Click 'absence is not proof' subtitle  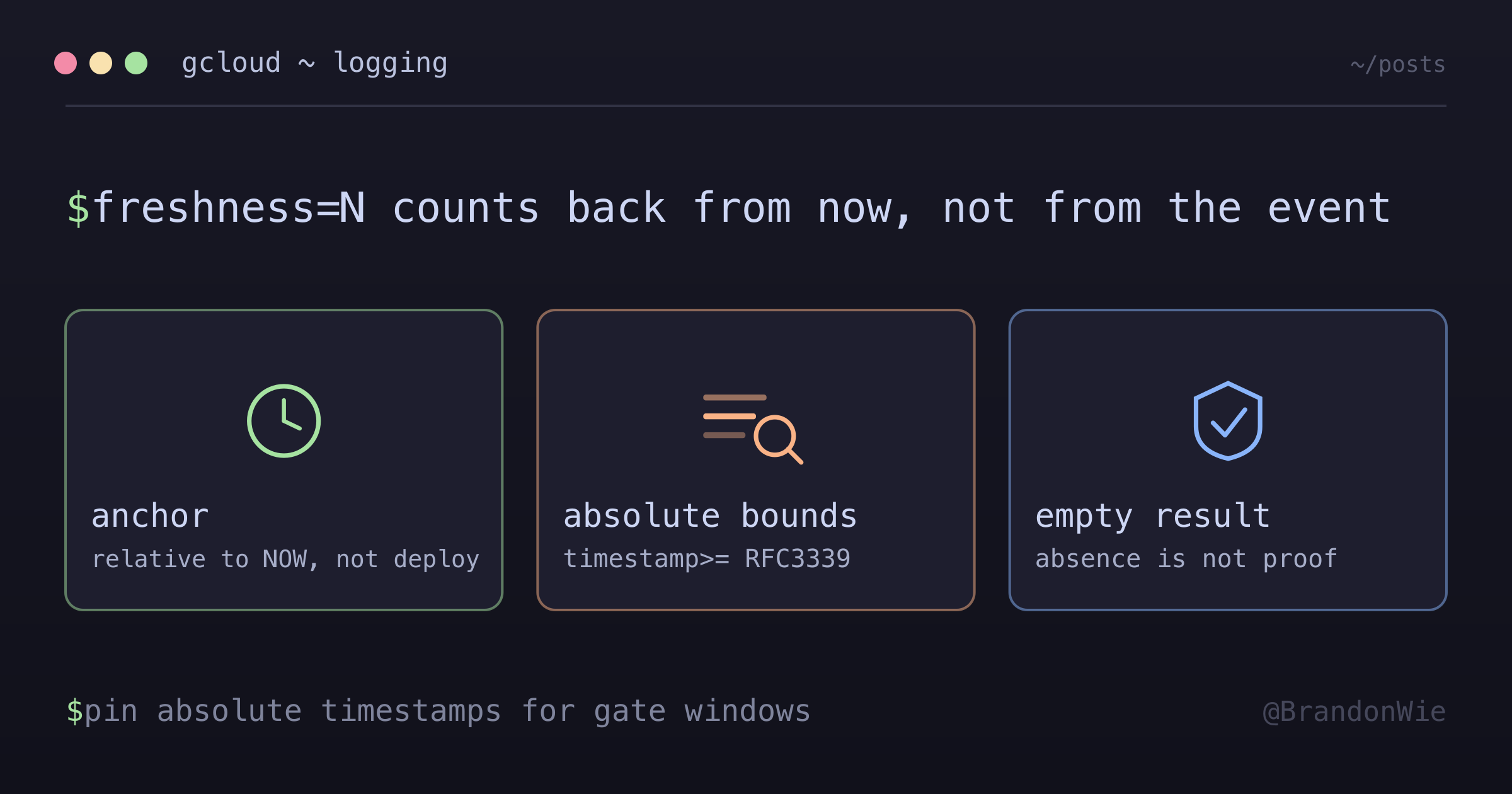click(1186, 560)
